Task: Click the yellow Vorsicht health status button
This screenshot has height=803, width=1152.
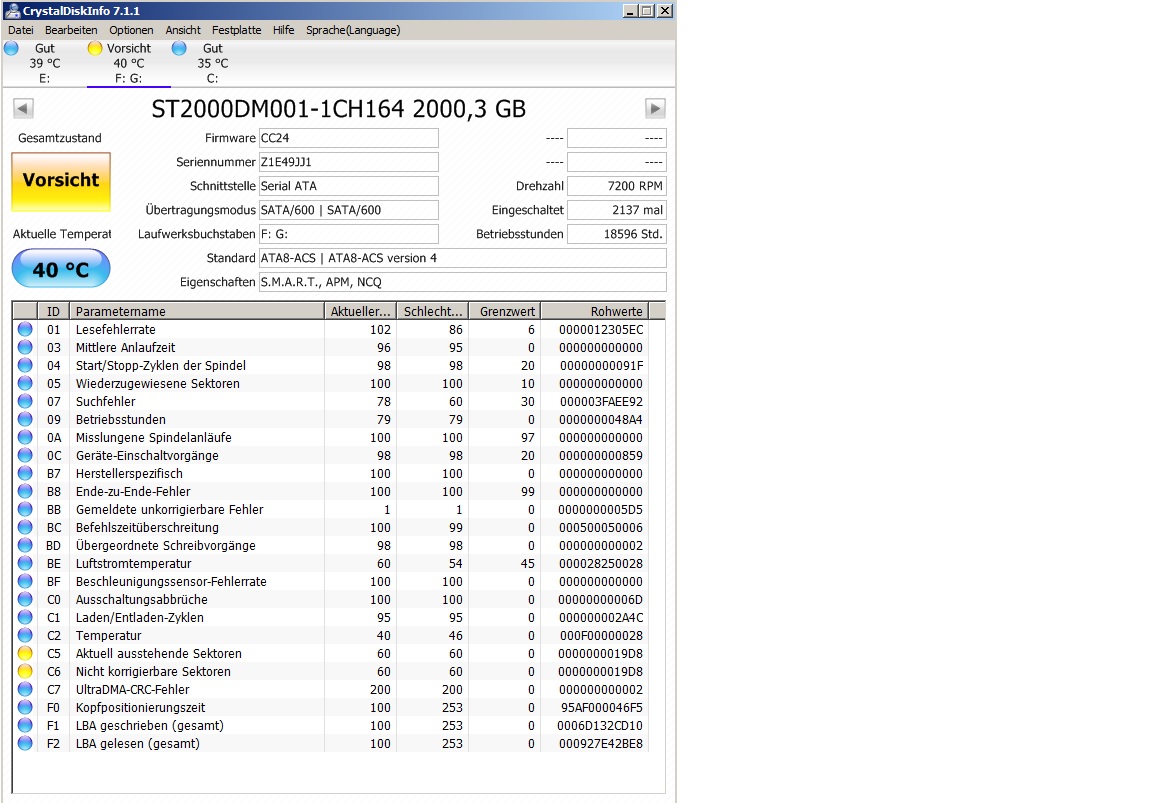Action: 61,181
